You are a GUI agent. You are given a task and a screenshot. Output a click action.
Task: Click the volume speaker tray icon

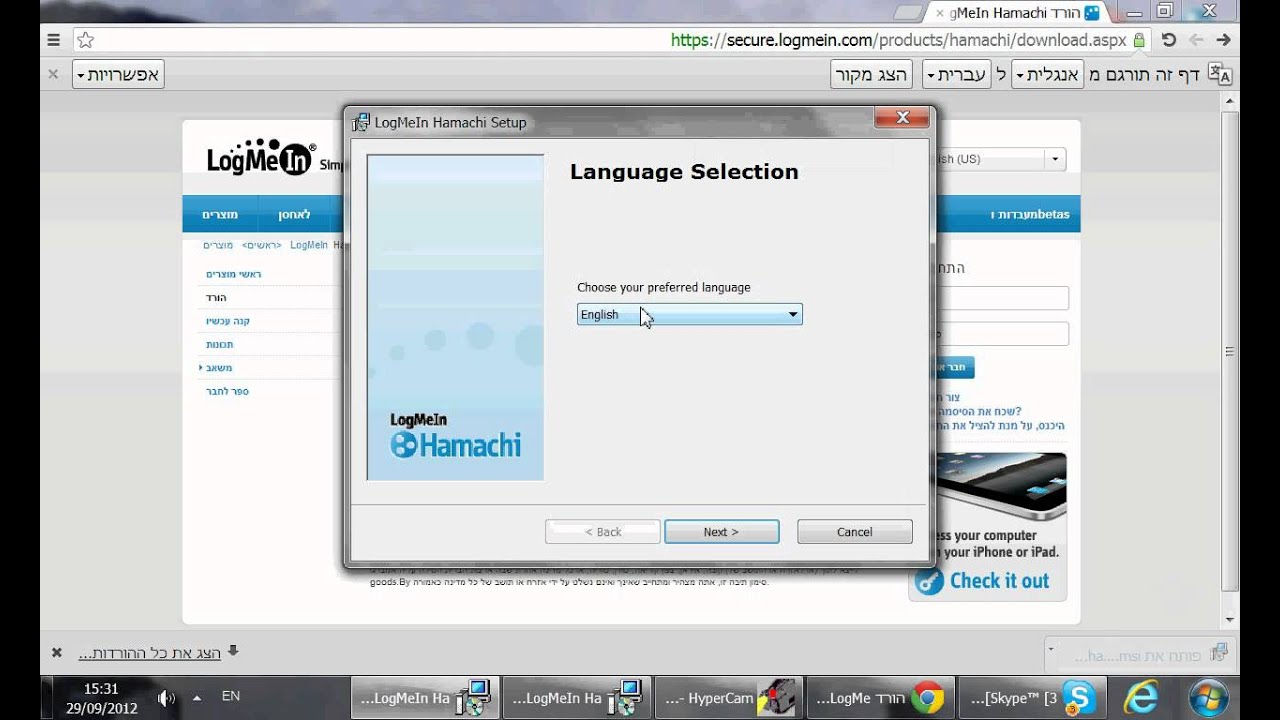166,698
